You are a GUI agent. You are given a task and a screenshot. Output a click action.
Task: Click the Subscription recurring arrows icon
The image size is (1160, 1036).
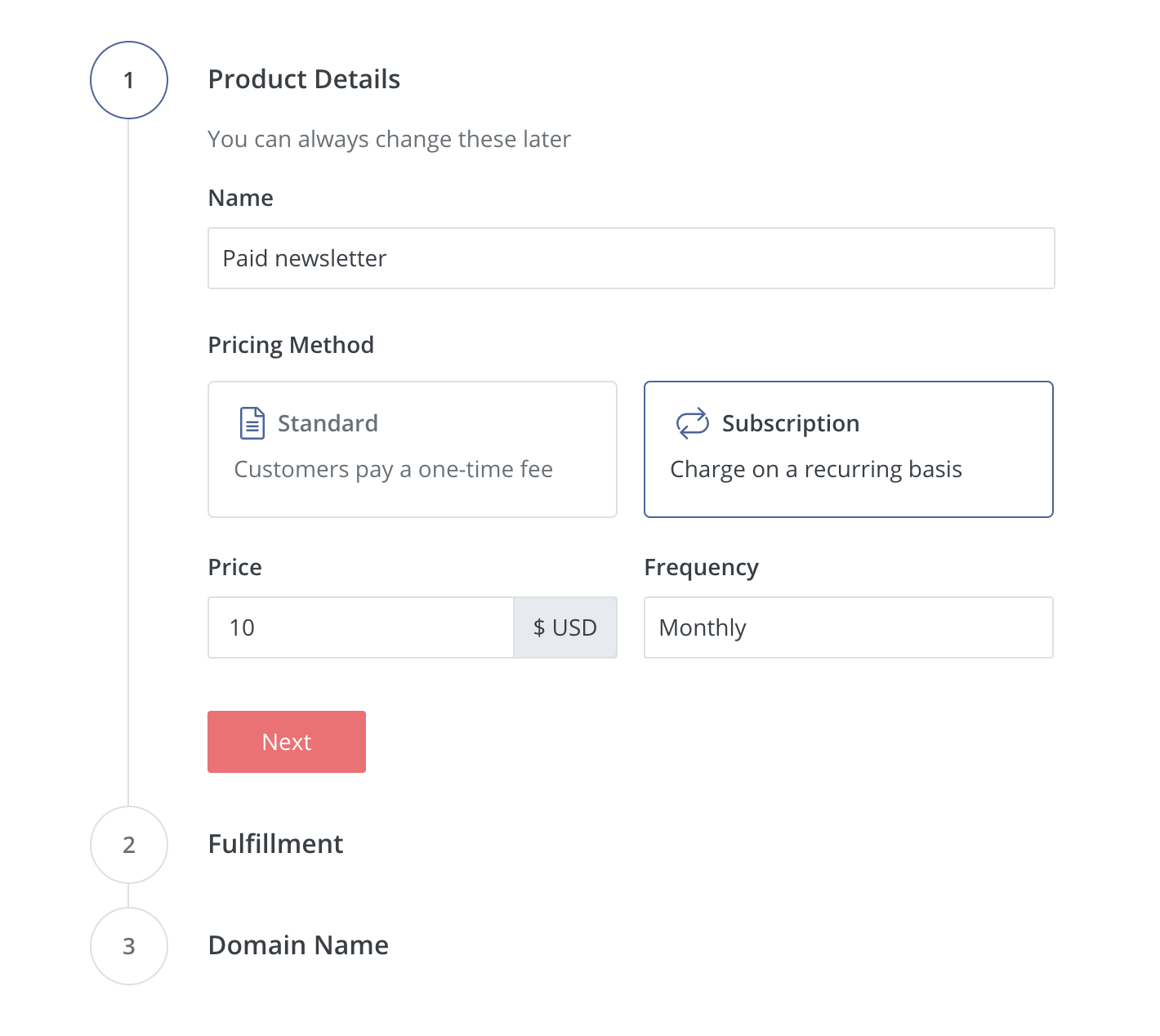pyautogui.click(x=692, y=423)
